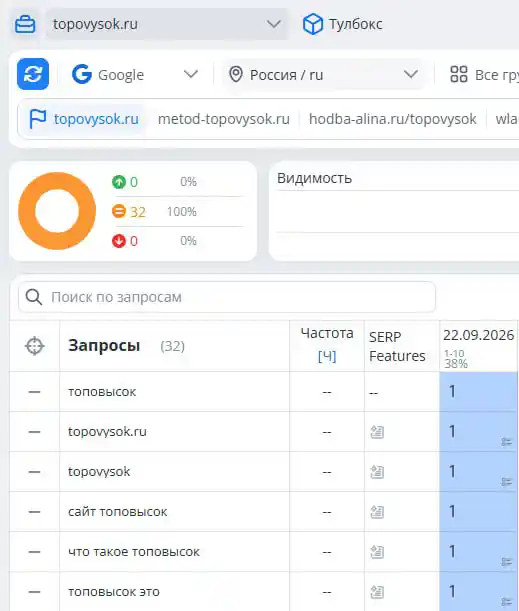Click the 22.09.2026 date column header

(x=478, y=335)
